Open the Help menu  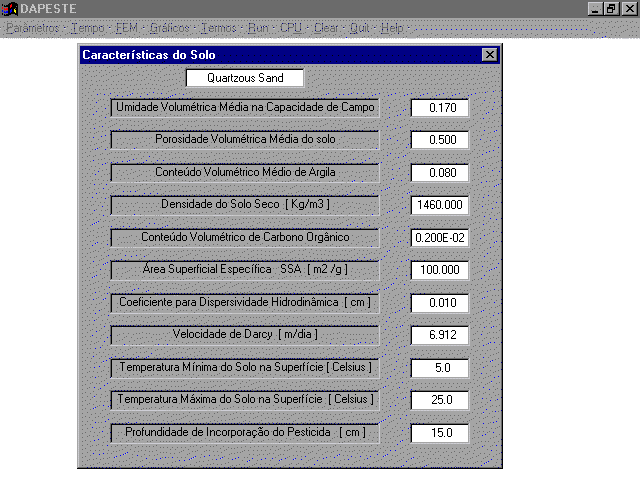(392, 28)
